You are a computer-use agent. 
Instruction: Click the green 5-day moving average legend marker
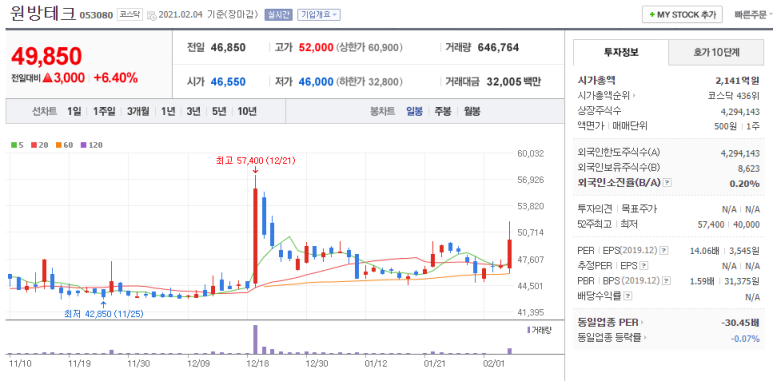click(x=14, y=145)
